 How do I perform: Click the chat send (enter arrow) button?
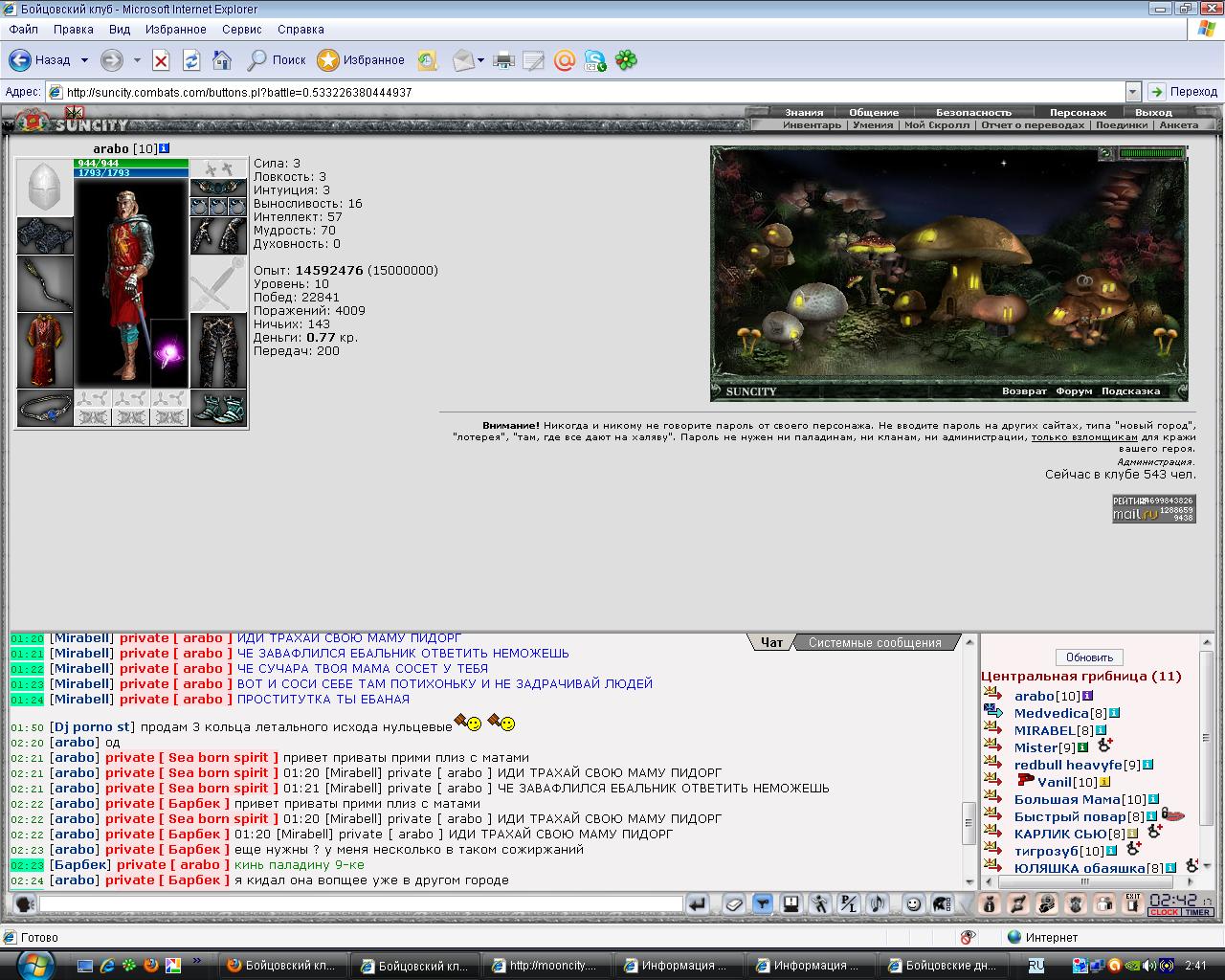(697, 904)
